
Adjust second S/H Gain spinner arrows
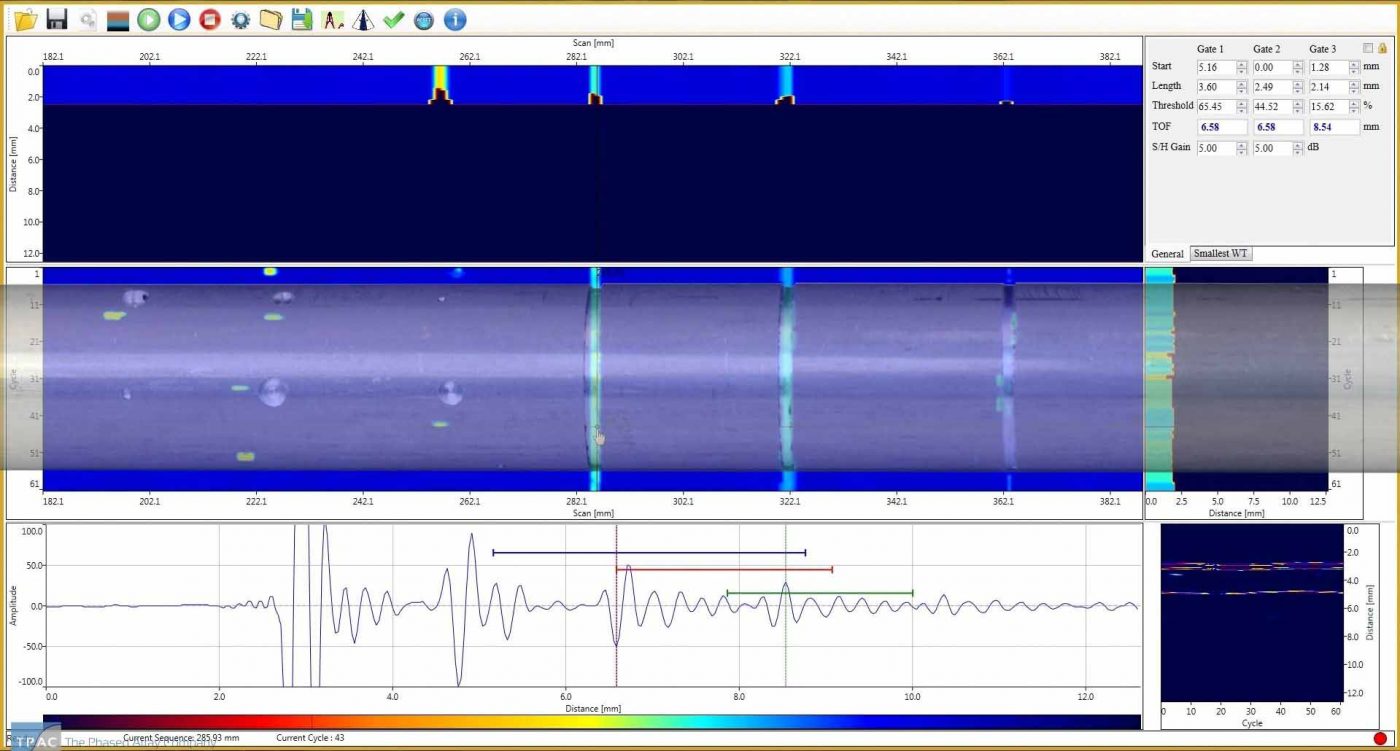[1297, 148]
